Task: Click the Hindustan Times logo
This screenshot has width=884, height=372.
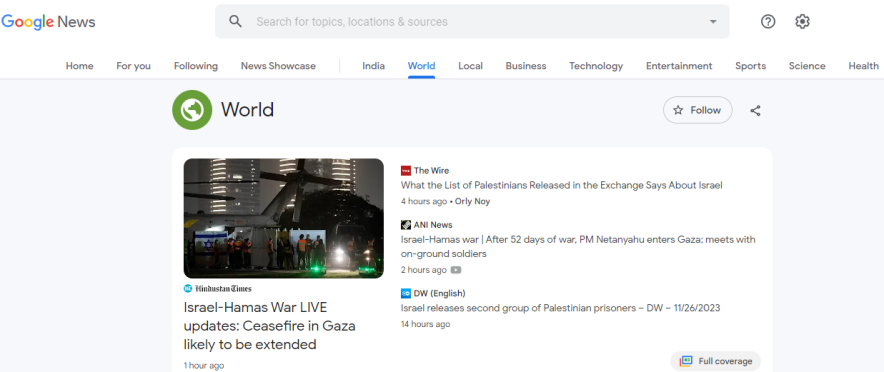Action: [218, 289]
